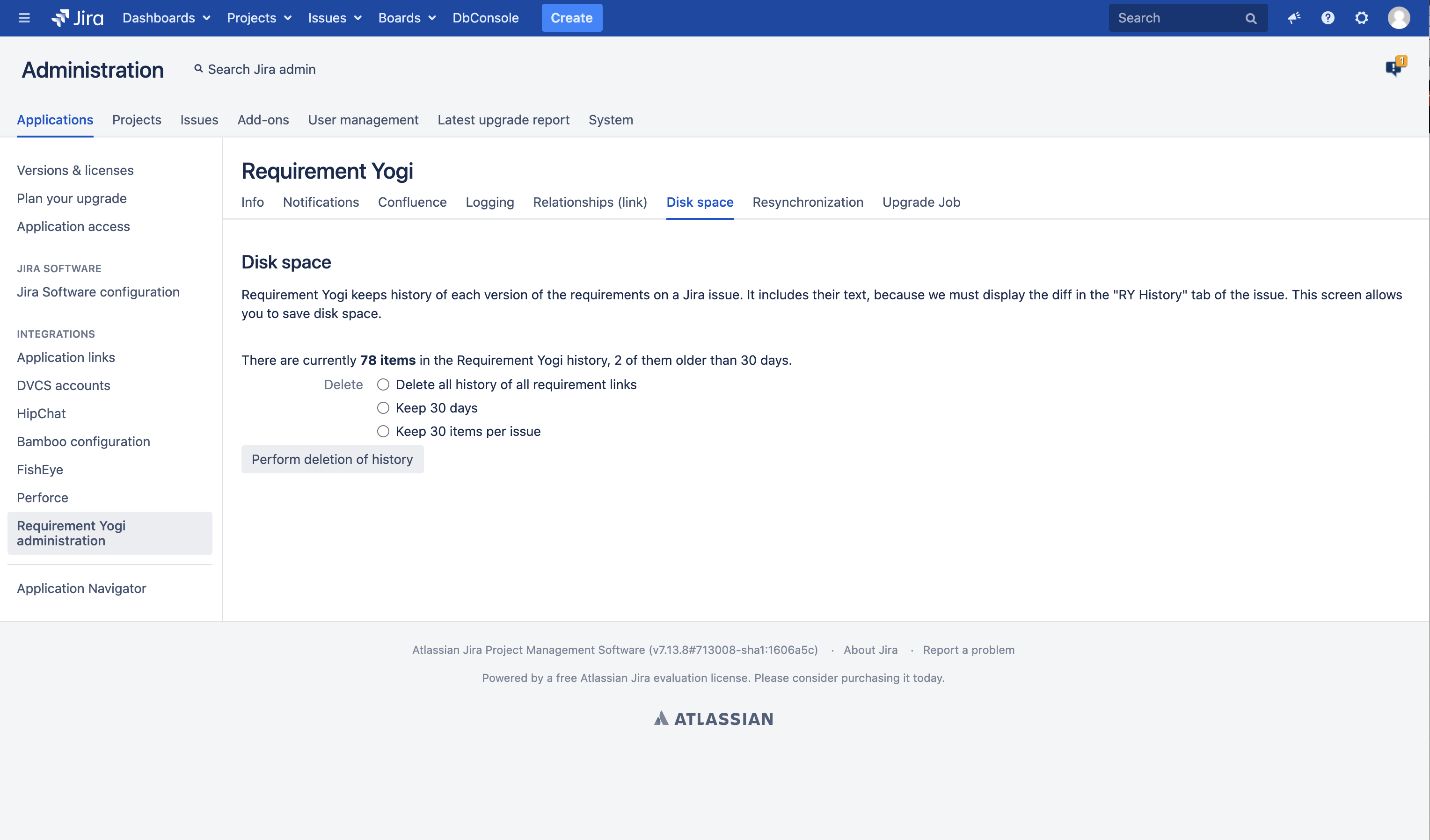Image resolution: width=1430 pixels, height=840 pixels.
Task: Open the hamburger sidebar menu icon
Action: point(24,18)
